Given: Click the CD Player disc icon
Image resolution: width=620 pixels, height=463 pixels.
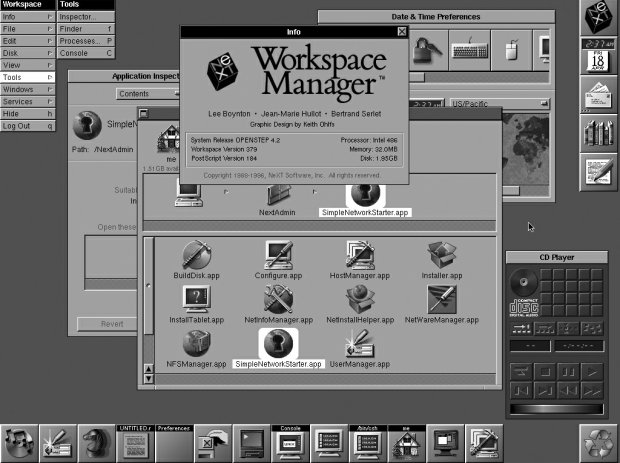Looking at the screenshot, I should pyautogui.click(x=524, y=282).
